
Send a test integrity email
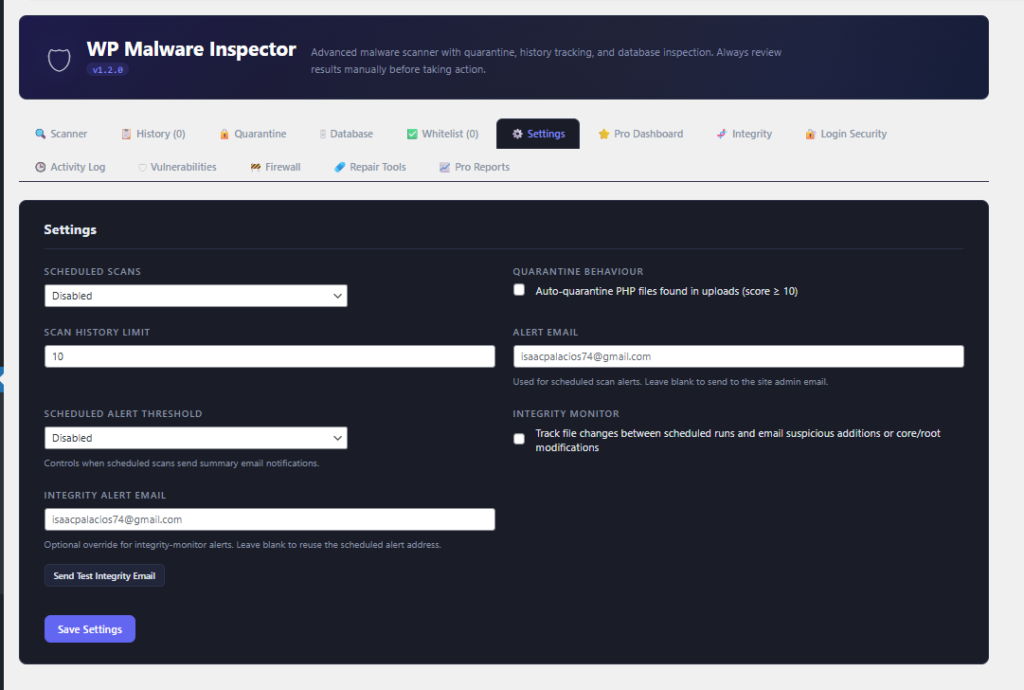(103, 575)
